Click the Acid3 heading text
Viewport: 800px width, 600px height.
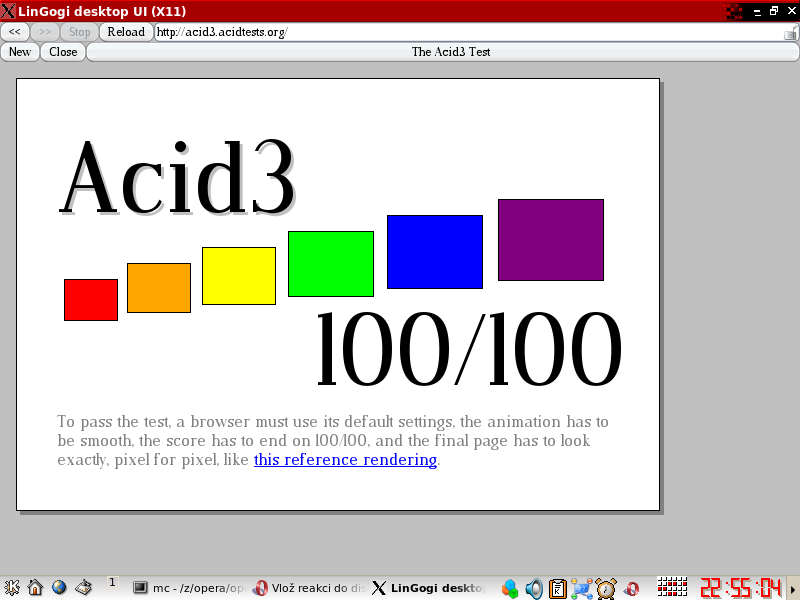[177, 177]
